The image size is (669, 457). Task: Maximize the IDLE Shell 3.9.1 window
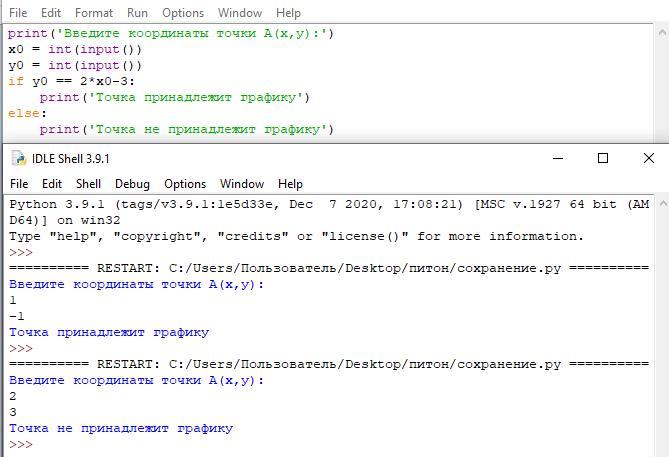pos(603,158)
